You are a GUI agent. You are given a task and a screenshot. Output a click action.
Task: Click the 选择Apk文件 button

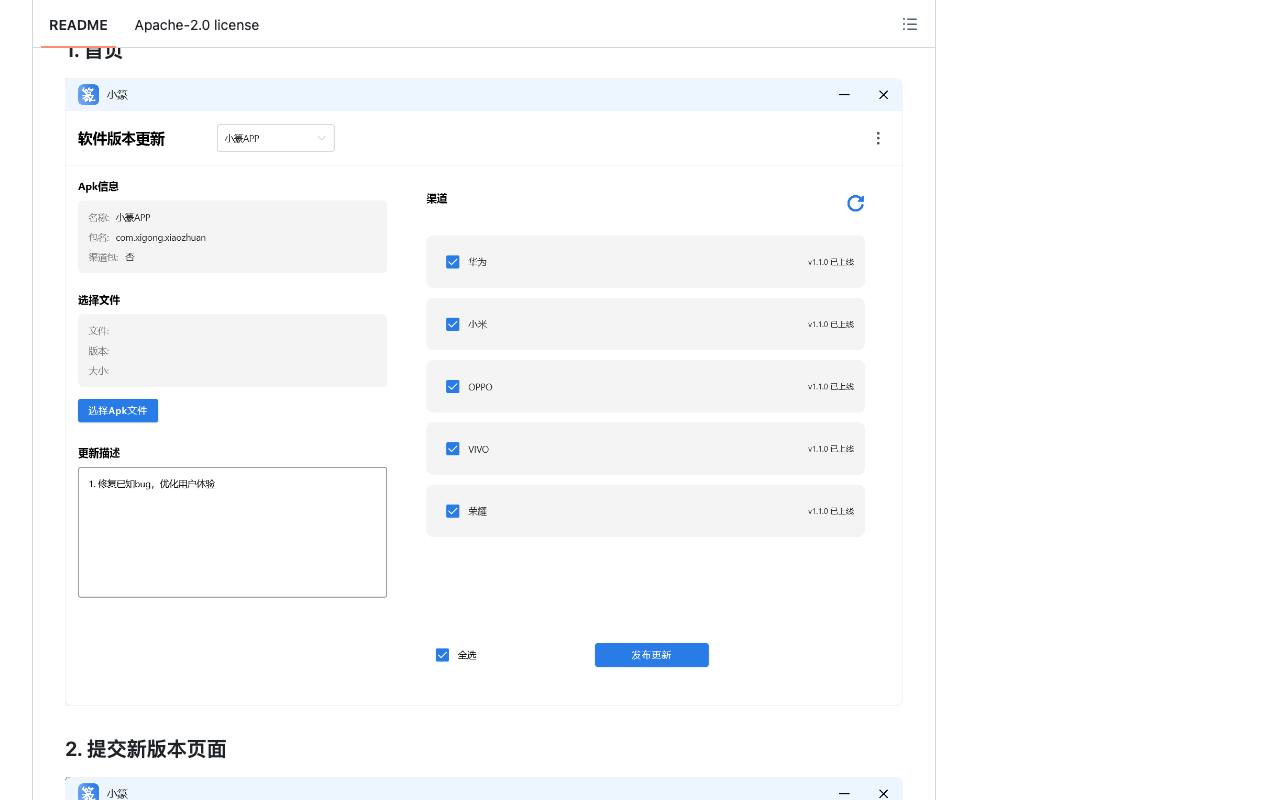118,411
